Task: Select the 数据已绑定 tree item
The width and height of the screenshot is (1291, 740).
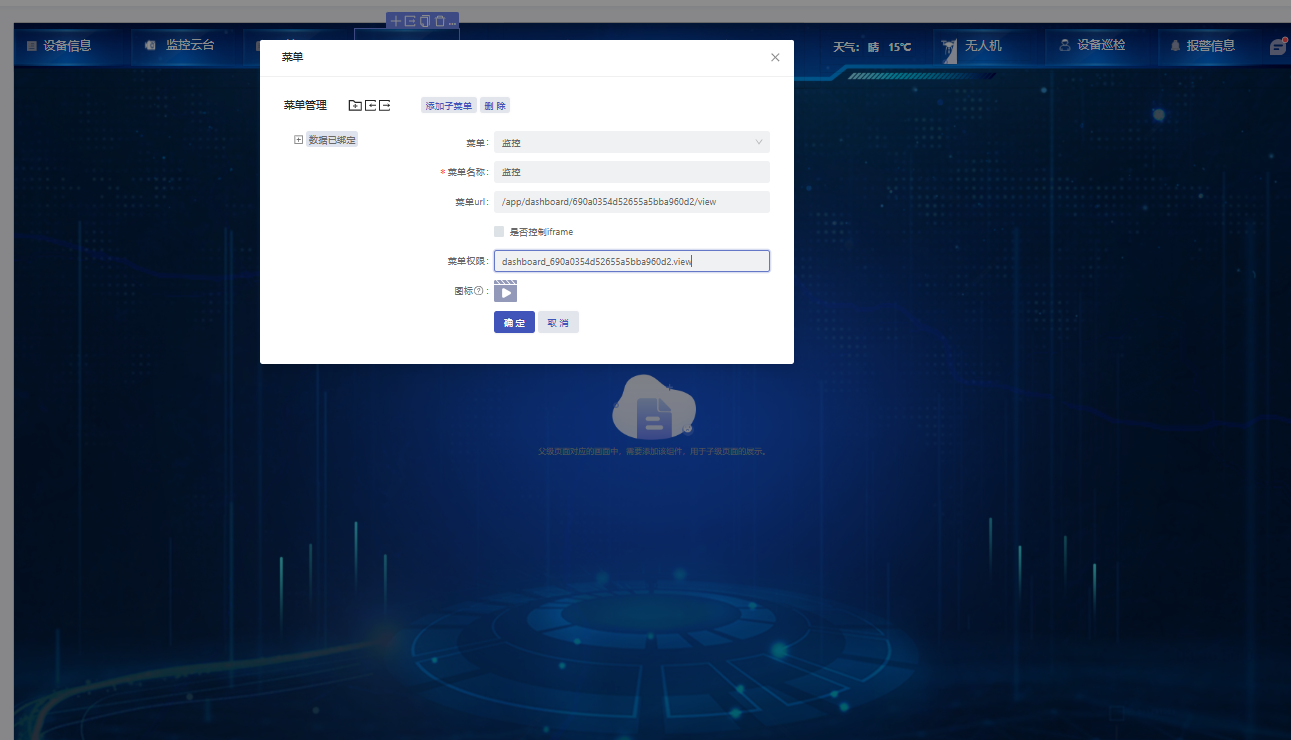Action: pyautogui.click(x=332, y=140)
